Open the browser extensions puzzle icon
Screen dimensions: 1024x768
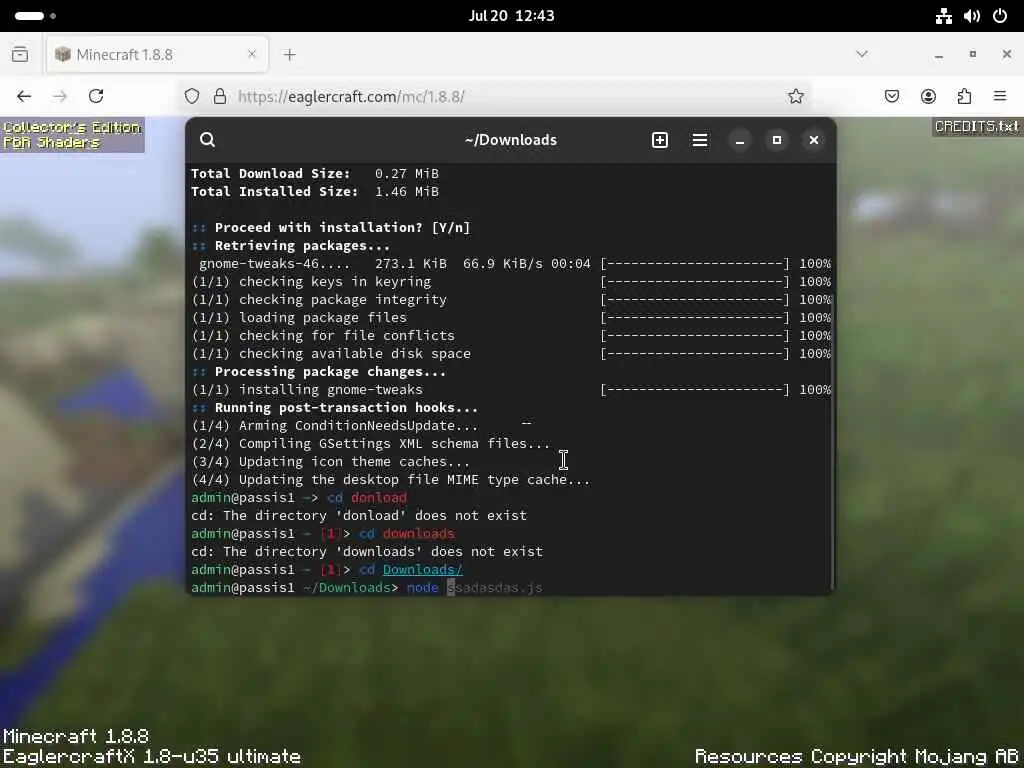[964, 97]
